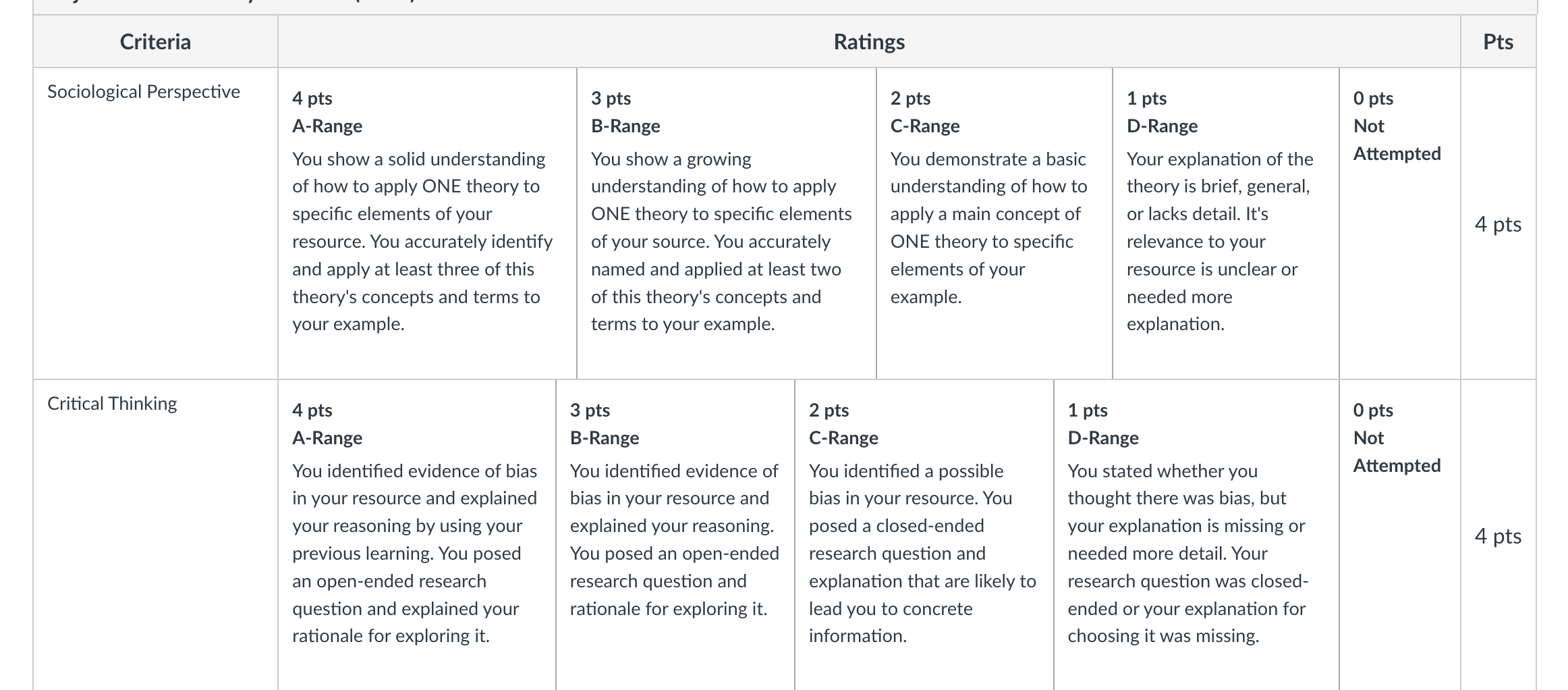The height and width of the screenshot is (690, 1568).
Task: Choose the 3 pts B-Range rating for Critical Thinking
Action: (675, 535)
